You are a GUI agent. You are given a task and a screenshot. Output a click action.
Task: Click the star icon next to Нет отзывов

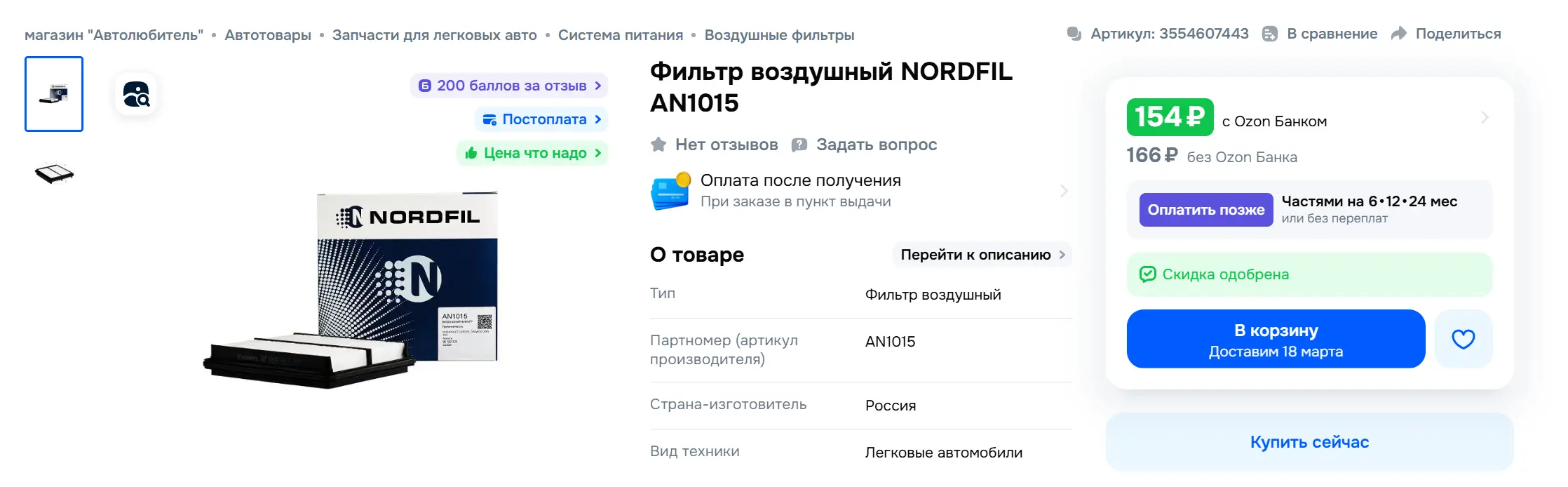pyautogui.click(x=658, y=145)
